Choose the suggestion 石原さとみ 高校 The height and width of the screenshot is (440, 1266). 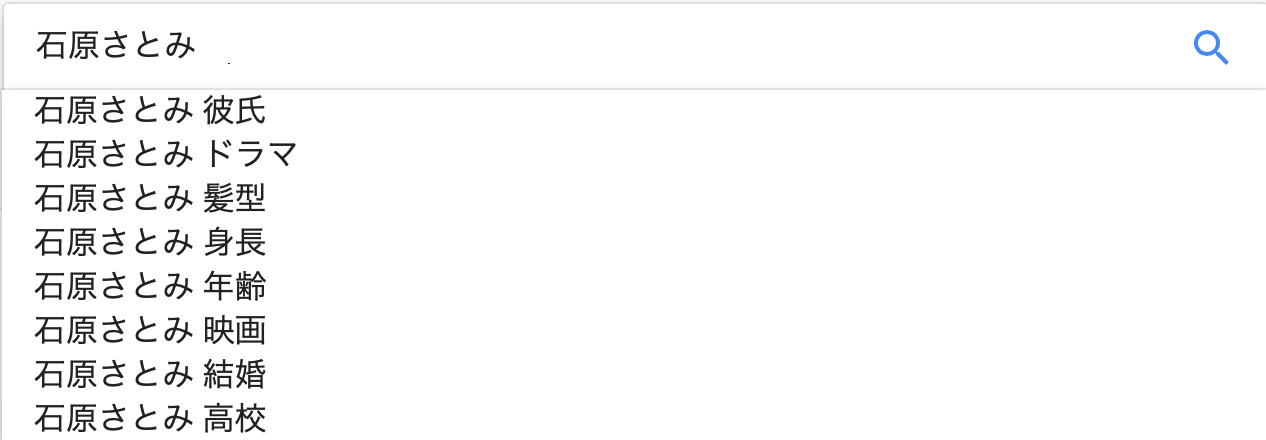633,418
